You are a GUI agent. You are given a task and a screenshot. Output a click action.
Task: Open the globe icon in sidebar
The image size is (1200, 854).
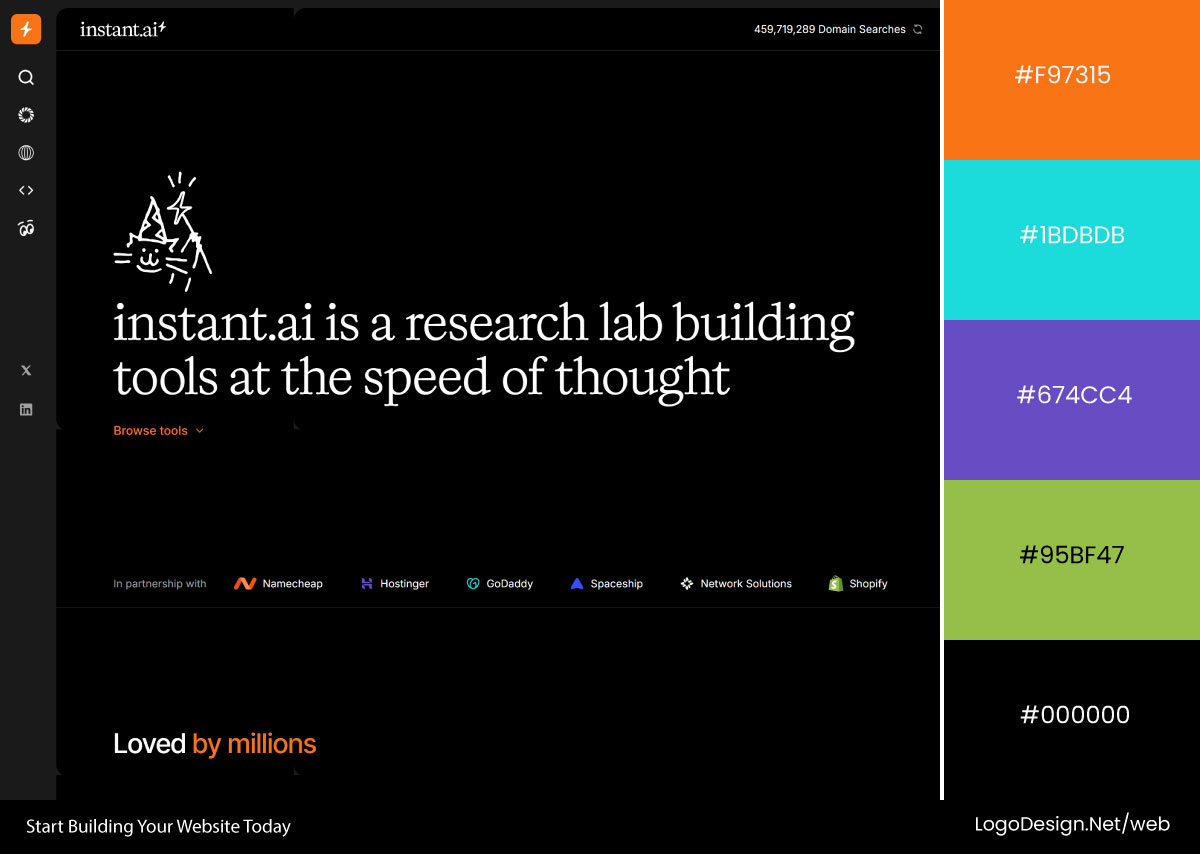coord(26,153)
